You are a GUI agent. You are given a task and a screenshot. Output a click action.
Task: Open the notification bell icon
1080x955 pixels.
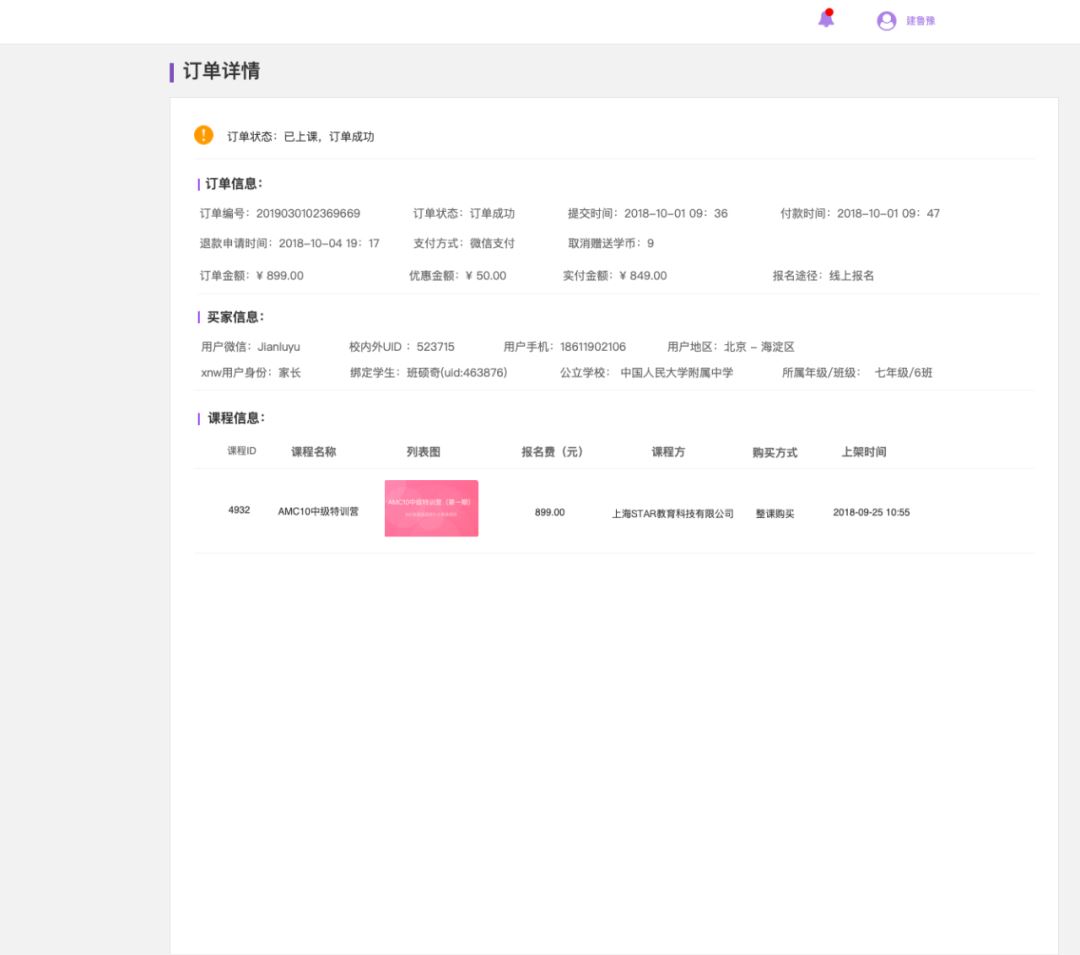pos(826,19)
